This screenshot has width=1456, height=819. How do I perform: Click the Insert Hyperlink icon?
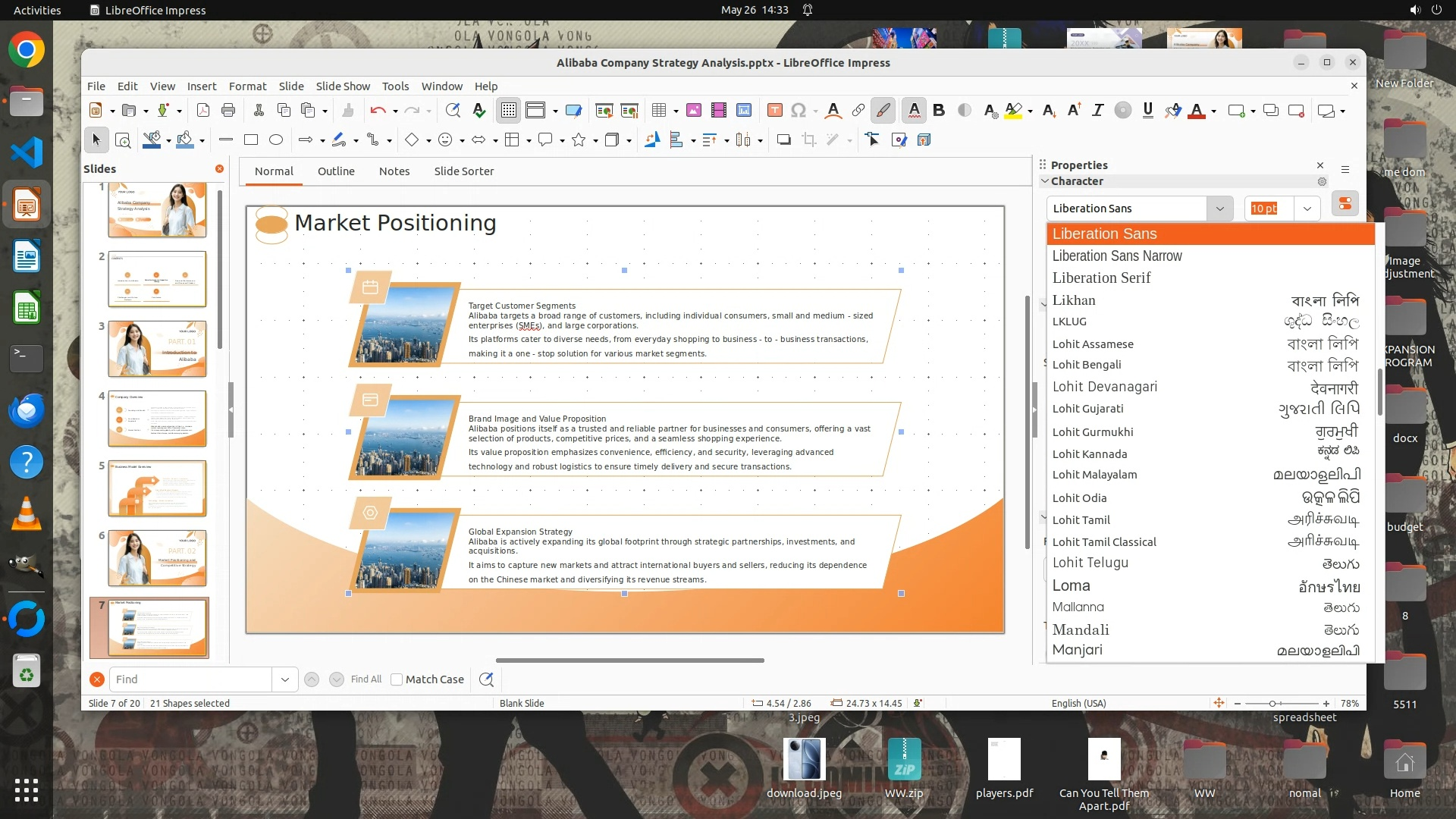(x=858, y=111)
